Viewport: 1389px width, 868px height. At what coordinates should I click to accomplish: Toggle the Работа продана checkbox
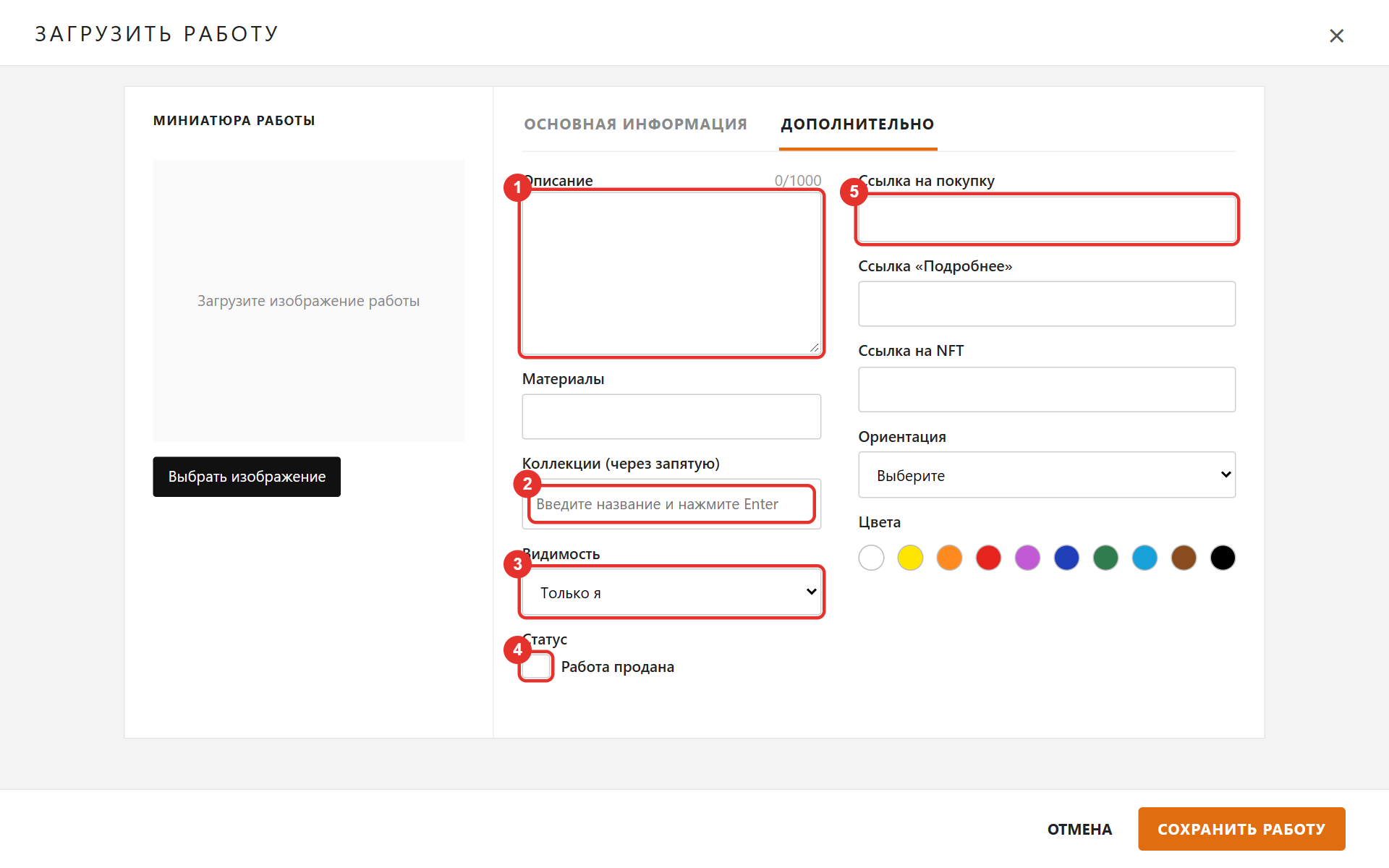(x=536, y=666)
